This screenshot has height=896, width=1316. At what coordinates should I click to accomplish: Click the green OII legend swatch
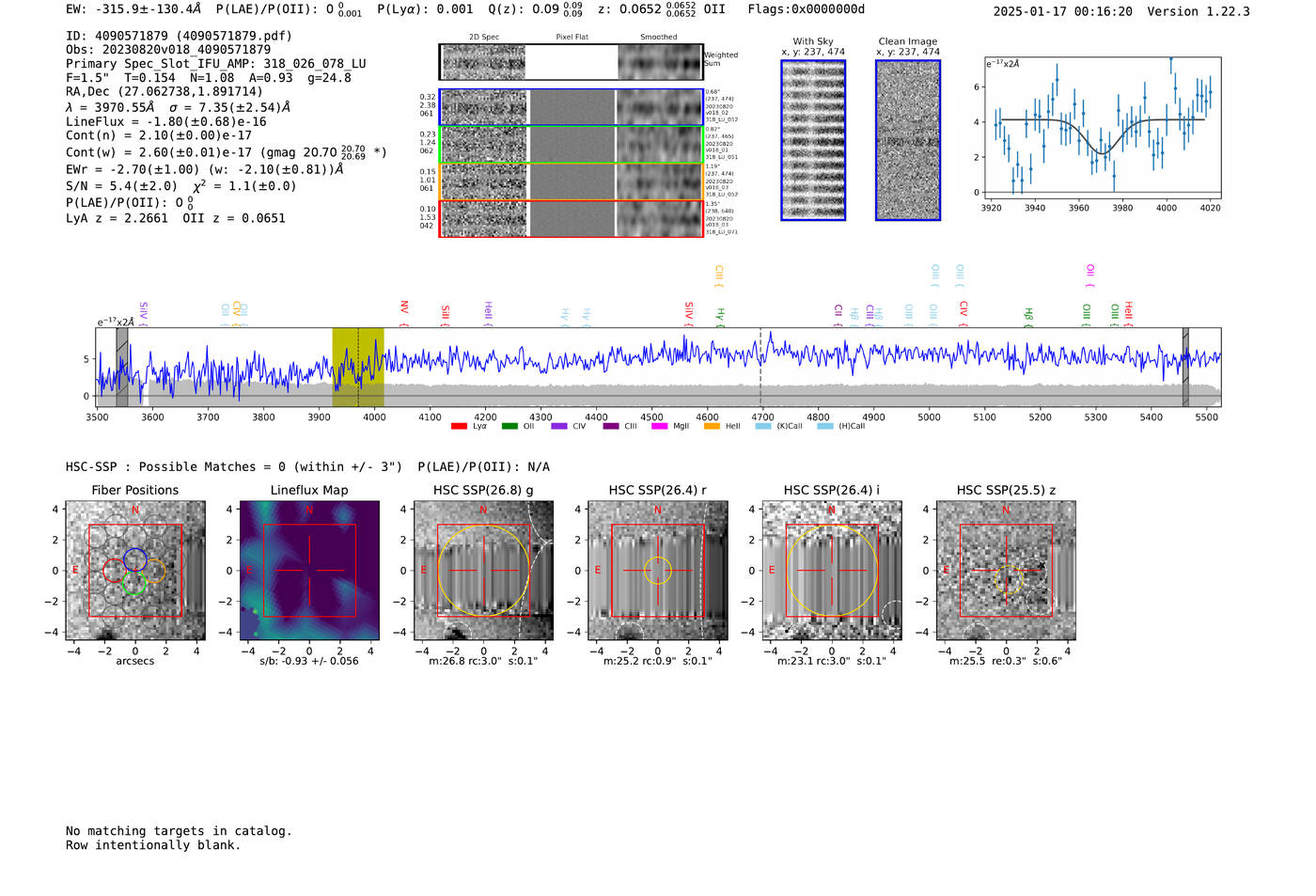[x=509, y=427]
